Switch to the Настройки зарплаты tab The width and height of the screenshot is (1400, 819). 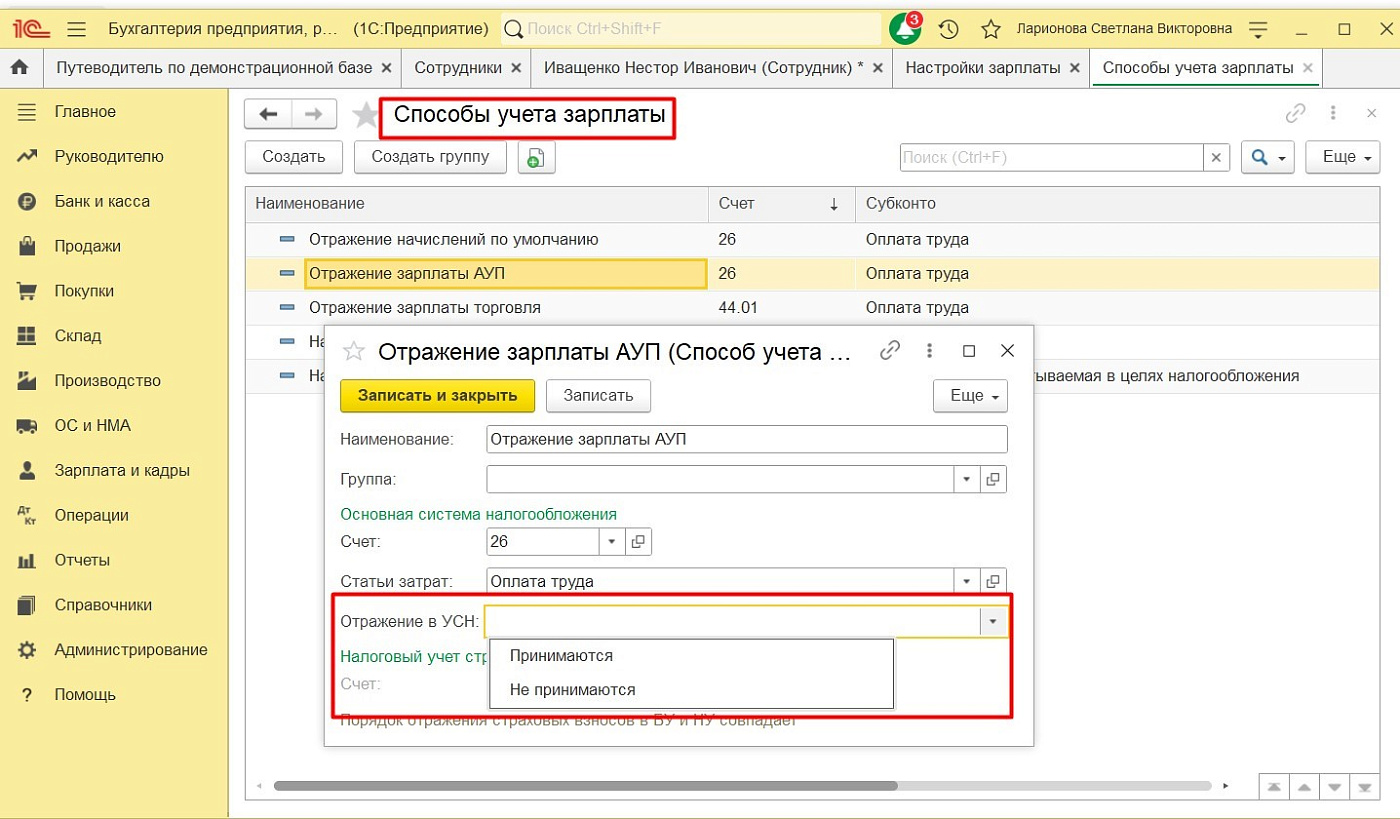(x=982, y=68)
